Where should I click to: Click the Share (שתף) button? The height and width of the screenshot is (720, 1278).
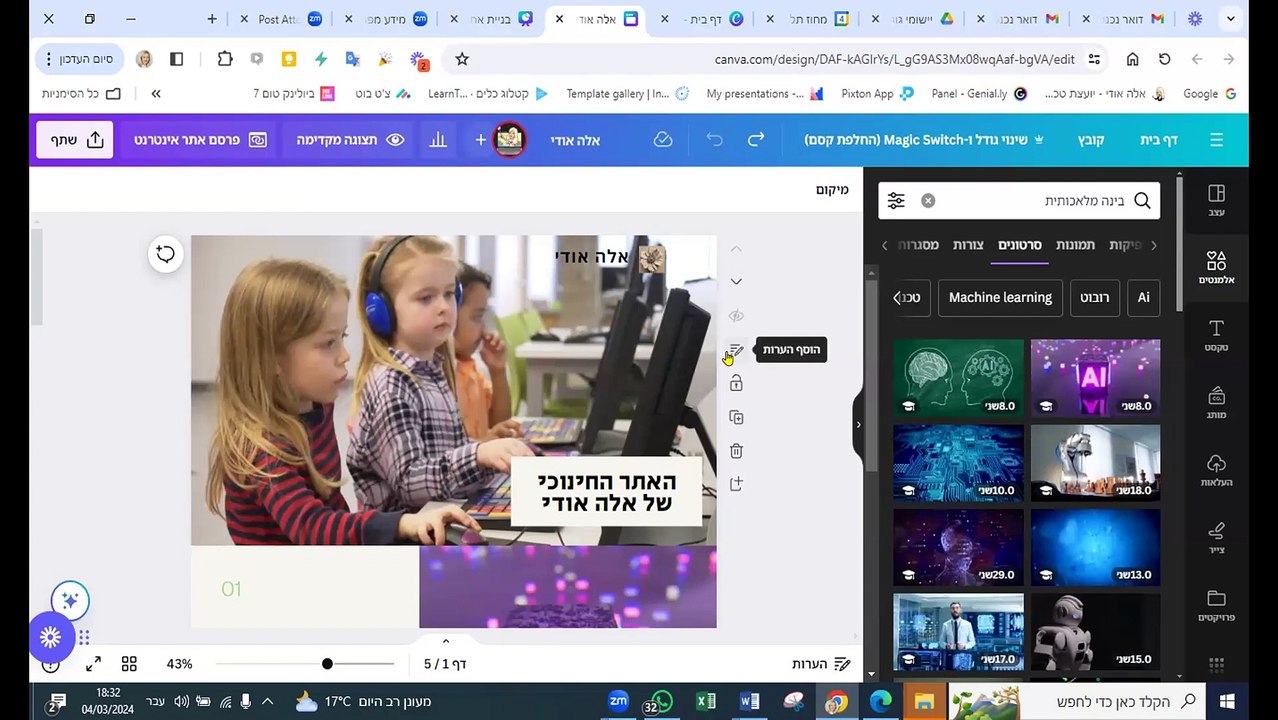(x=76, y=140)
